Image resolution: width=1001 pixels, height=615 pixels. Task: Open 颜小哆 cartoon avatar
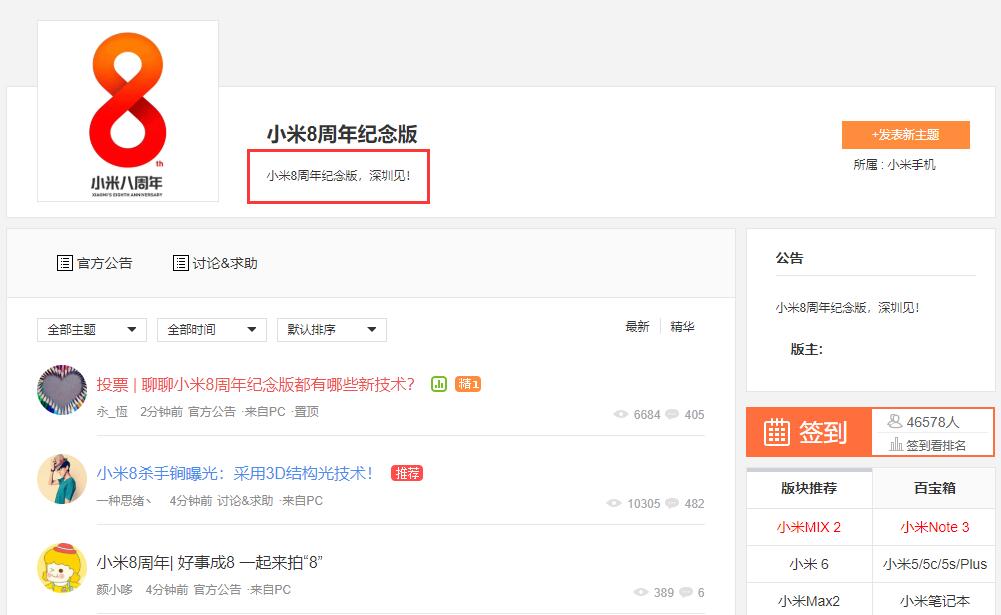click(x=62, y=568)
